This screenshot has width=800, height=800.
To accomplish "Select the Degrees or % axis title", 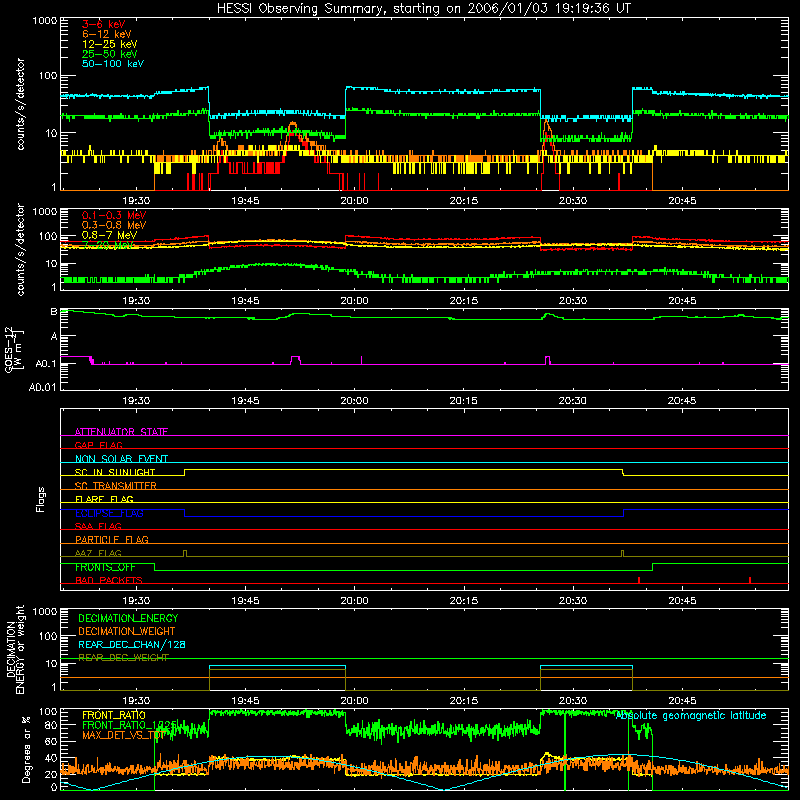I will click(26, 749).
